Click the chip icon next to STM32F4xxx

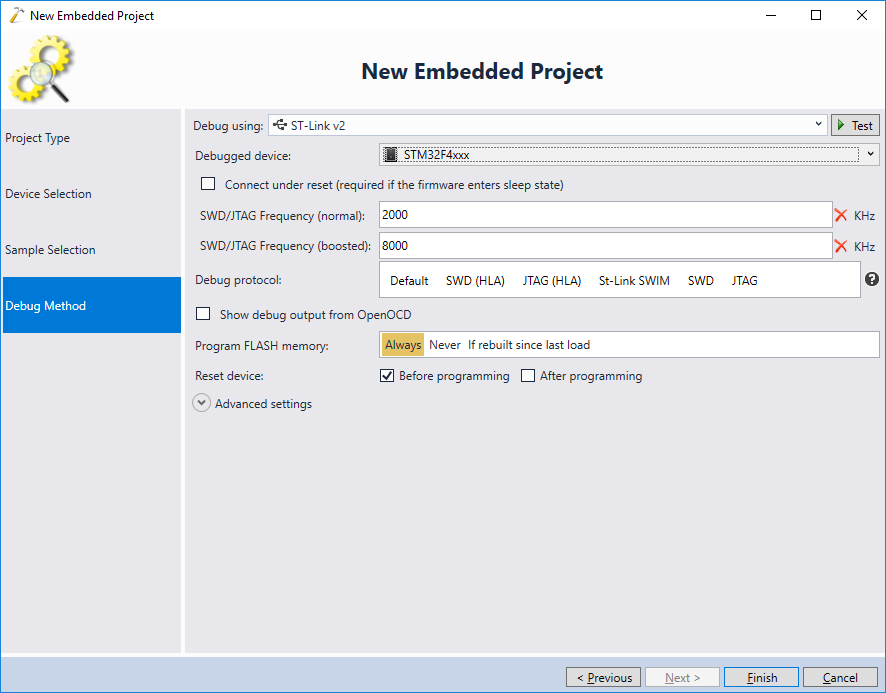[390, 154]
